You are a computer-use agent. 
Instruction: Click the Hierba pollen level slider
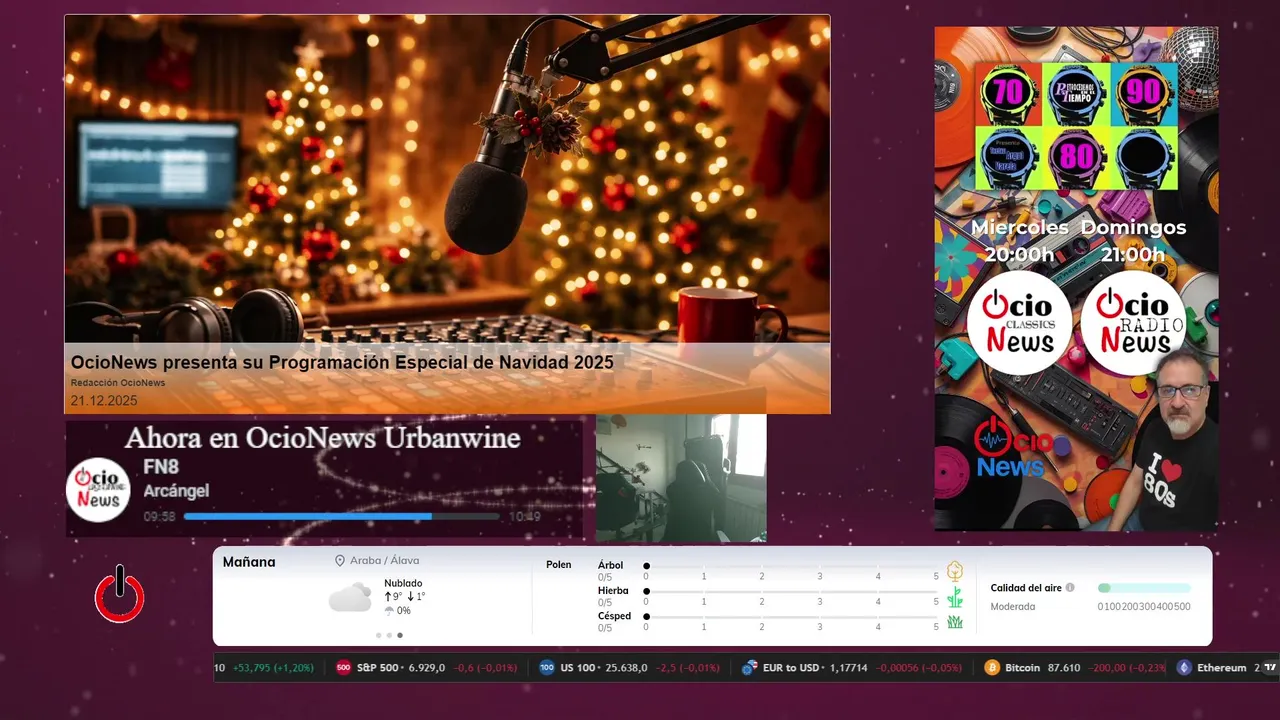pos(791,592)
